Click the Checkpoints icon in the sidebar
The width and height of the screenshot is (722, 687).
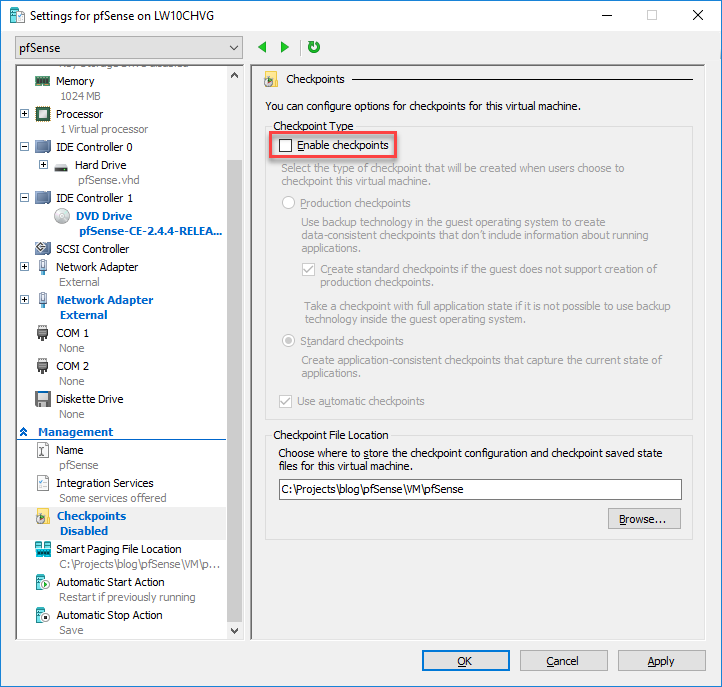click(42, 517)
